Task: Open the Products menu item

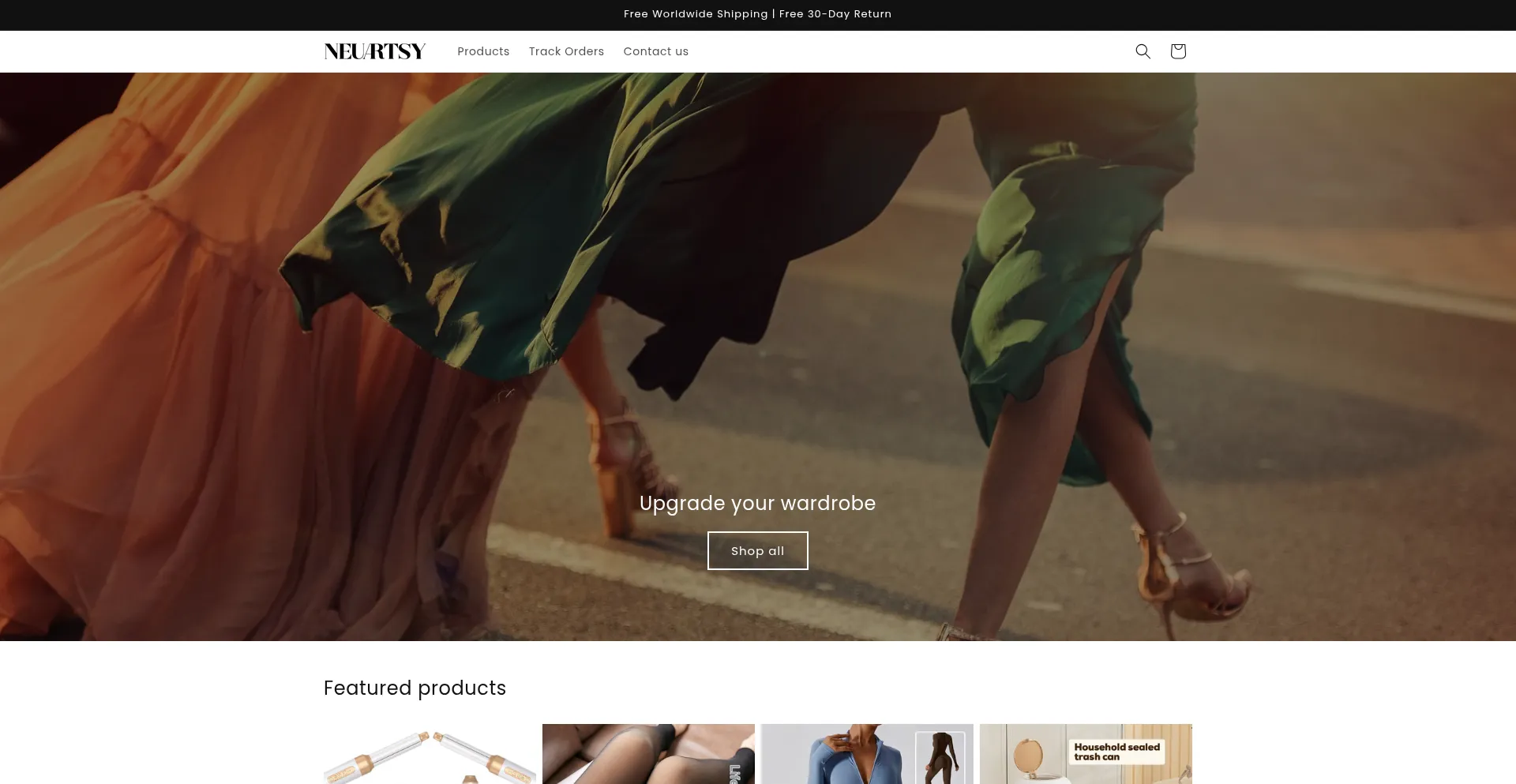Action: [483, 51]
